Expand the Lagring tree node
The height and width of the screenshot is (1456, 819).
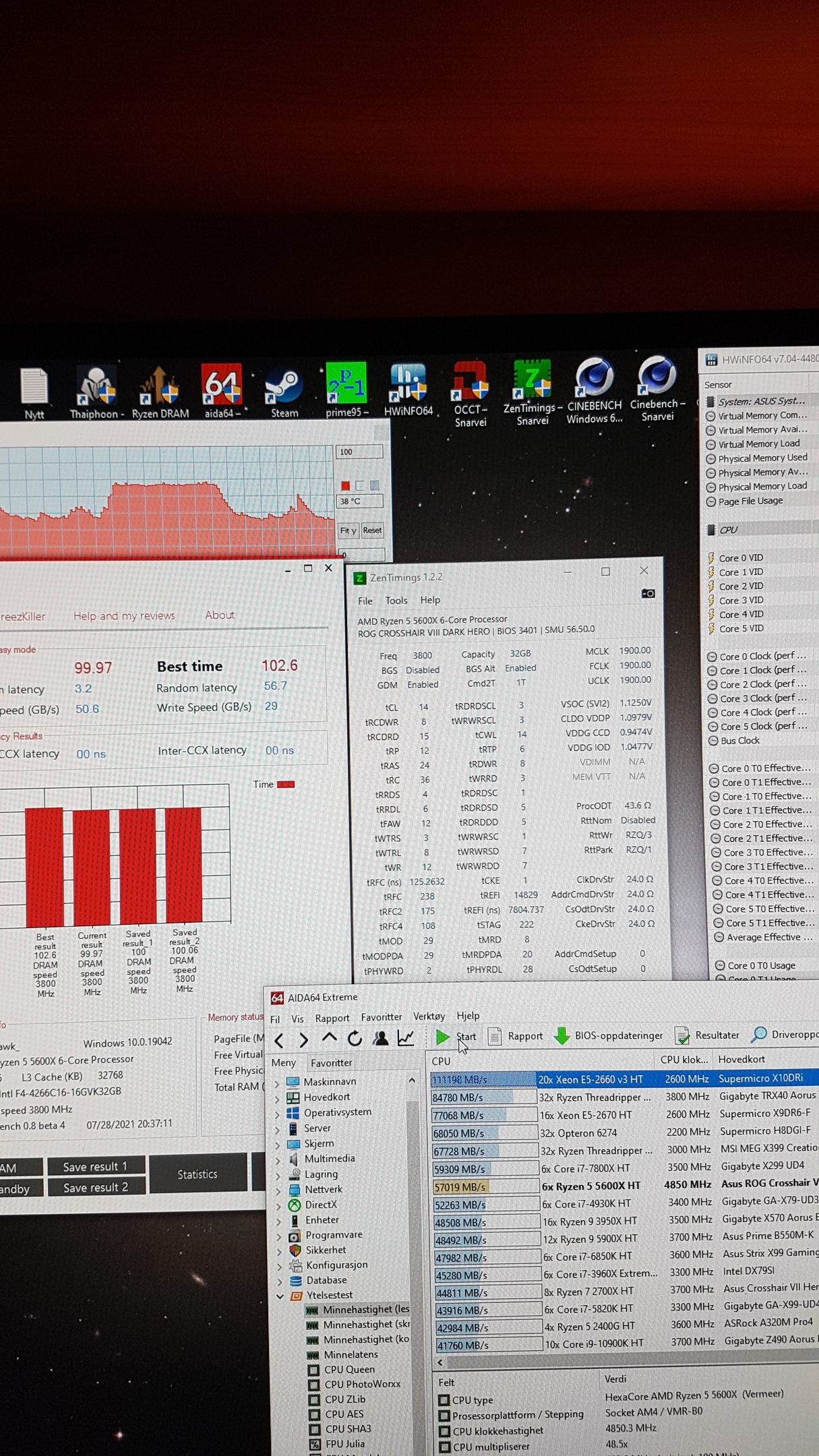278,1176
